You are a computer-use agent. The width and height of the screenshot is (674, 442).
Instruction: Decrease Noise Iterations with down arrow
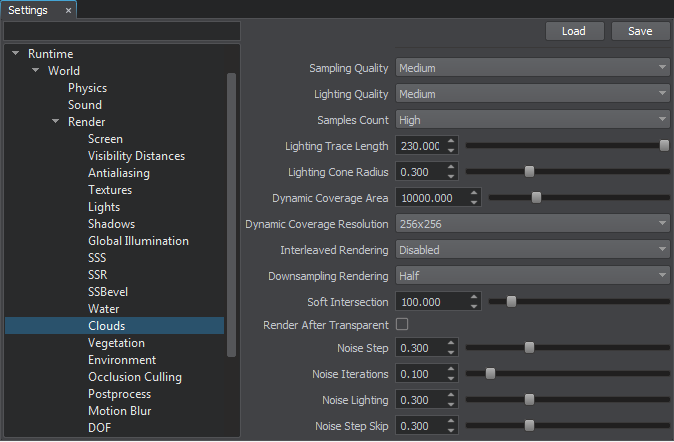click(x=451, y=379)
